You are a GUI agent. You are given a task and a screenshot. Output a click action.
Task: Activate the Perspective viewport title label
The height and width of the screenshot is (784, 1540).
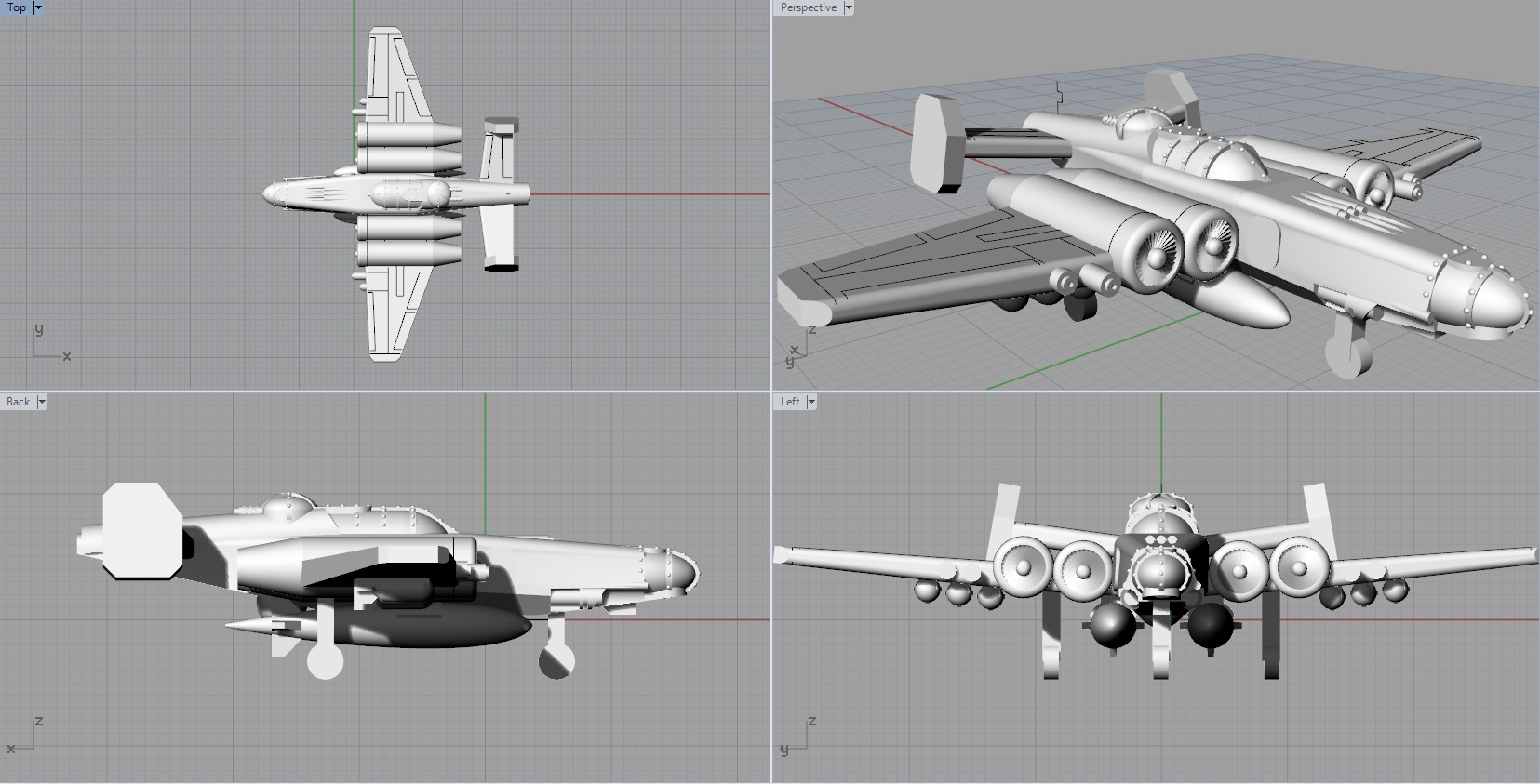808,7
